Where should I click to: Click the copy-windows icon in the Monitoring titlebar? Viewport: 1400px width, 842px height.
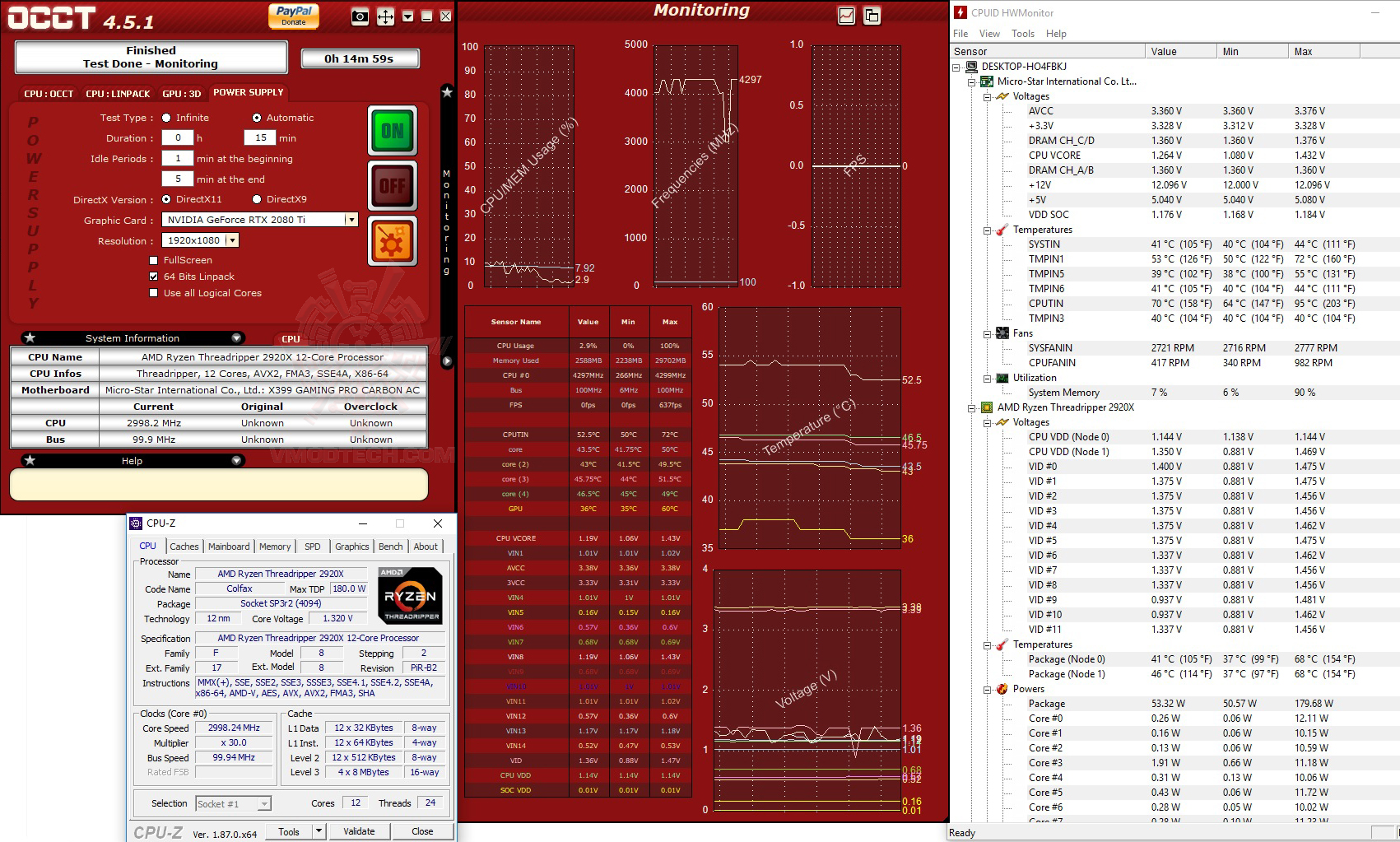pos(871,14)
